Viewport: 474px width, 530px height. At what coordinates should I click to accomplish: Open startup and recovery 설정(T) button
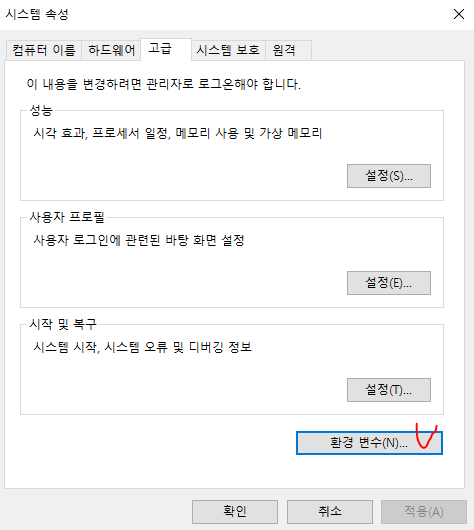[x=389, y=390]
